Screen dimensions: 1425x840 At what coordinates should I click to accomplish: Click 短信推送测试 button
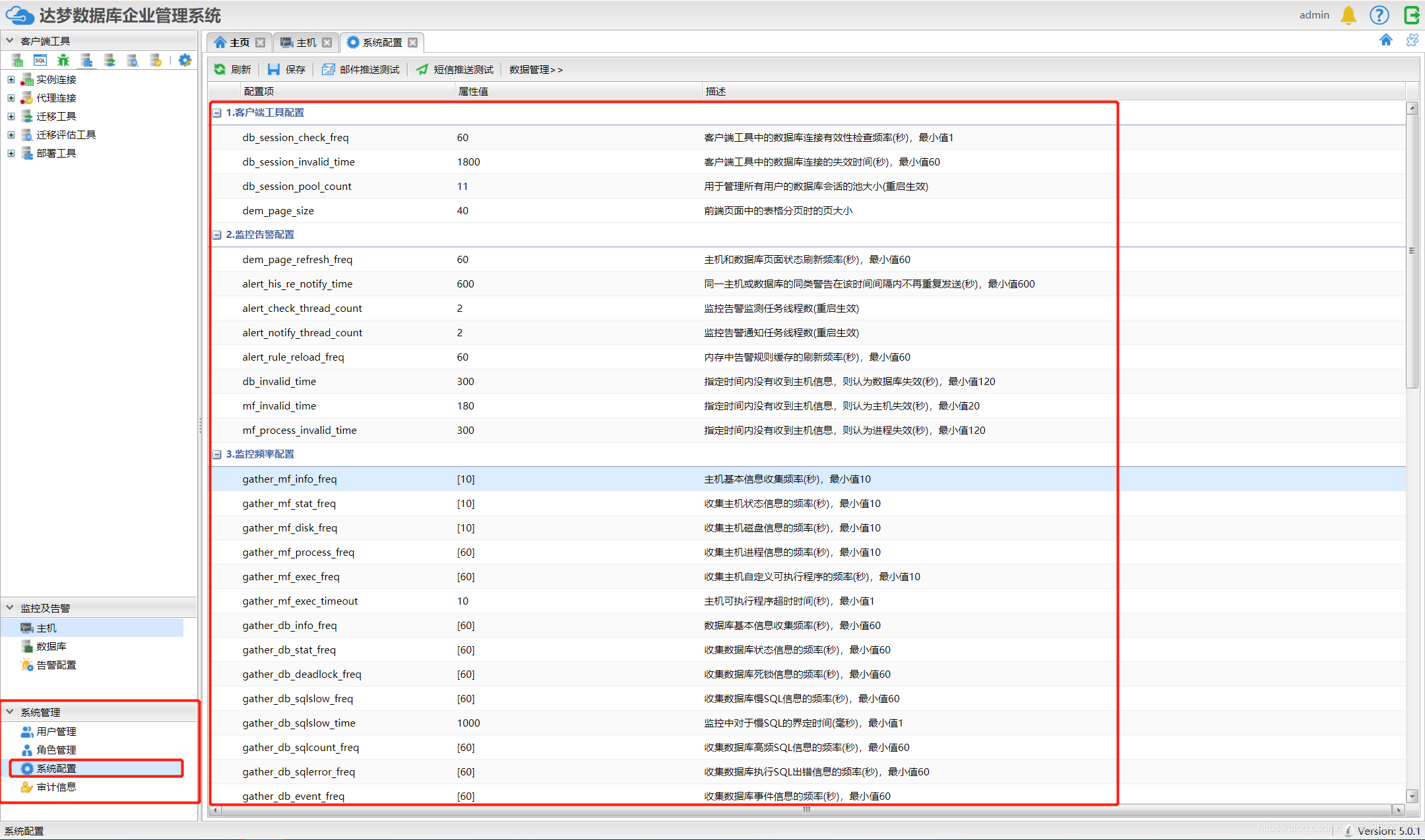point(455,69)
